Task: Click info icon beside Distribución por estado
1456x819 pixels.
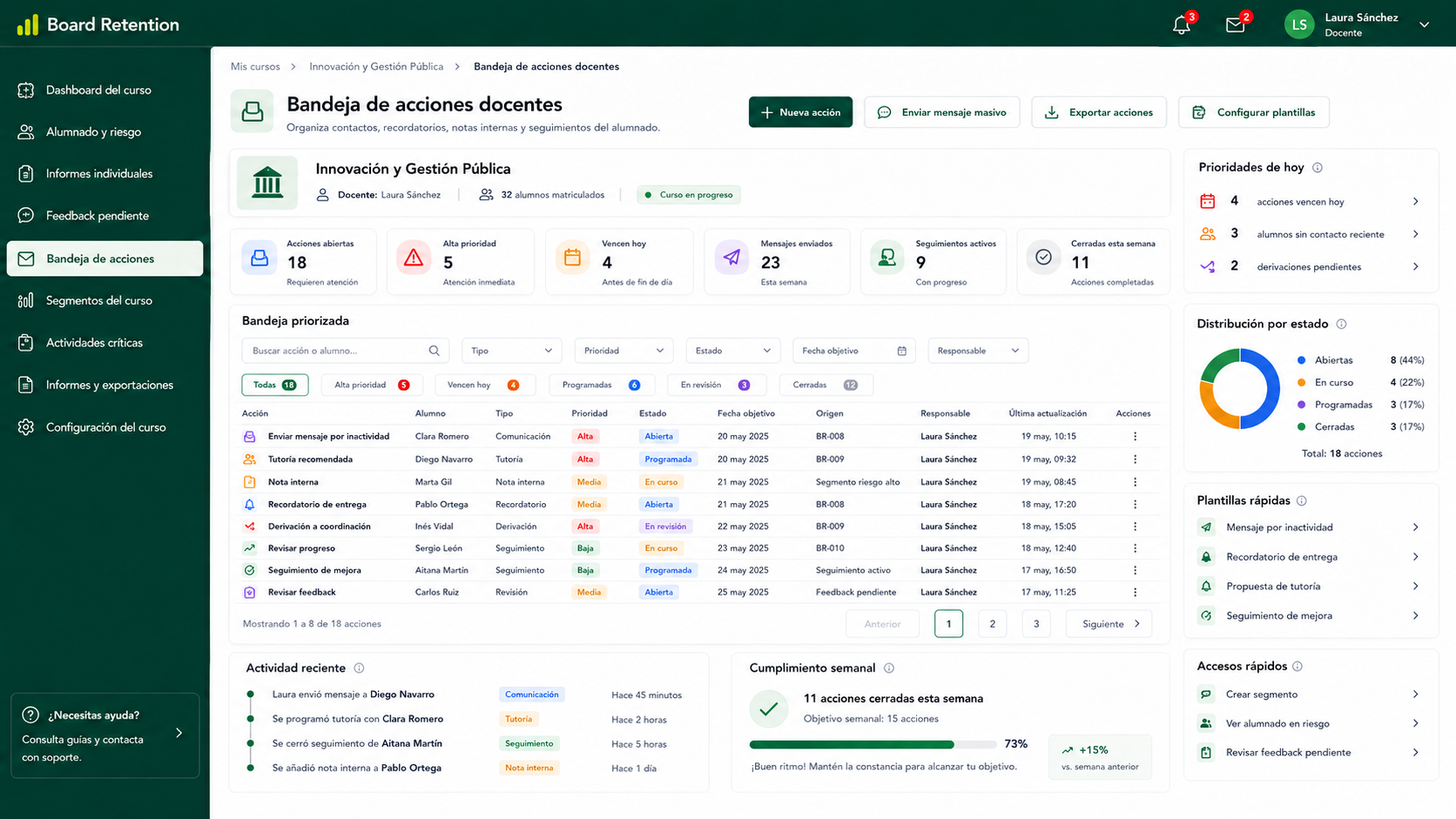Action: (x=1341, y=324)
